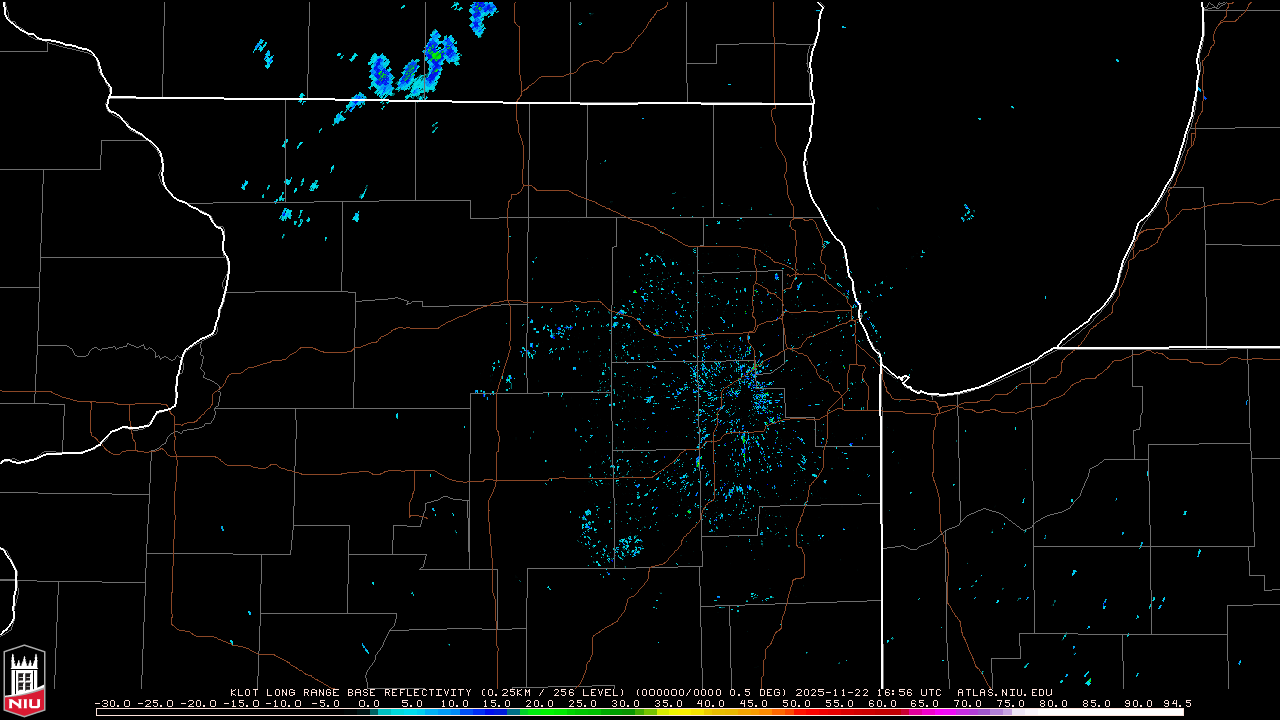The image size is (1280, 720).
Task: Click the isolated echo over Lake Michigan
Action: click(x=966, y=212)
